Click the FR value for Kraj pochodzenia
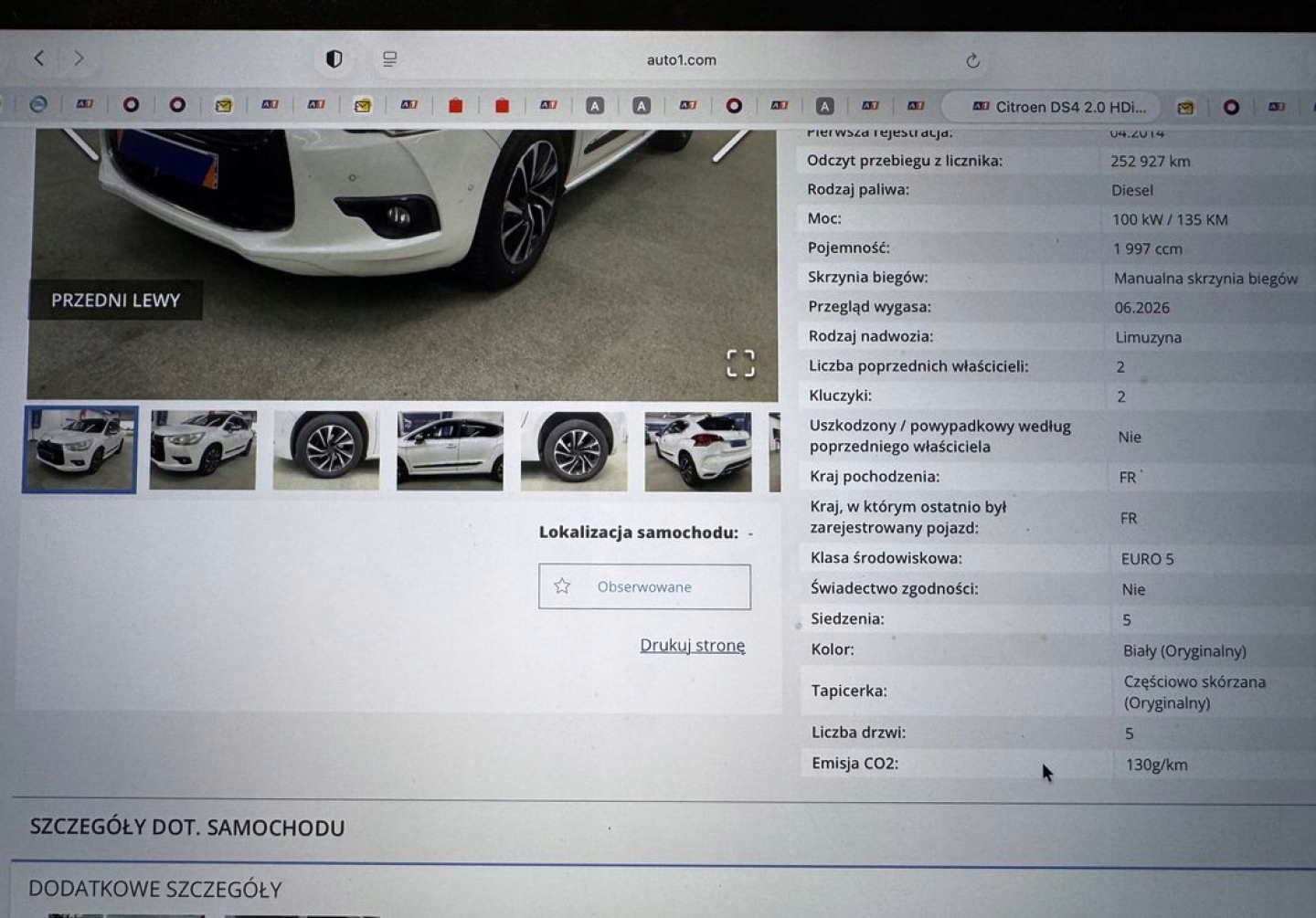The width and height of the screenshot is (1316, 918). coord(1128,478)
